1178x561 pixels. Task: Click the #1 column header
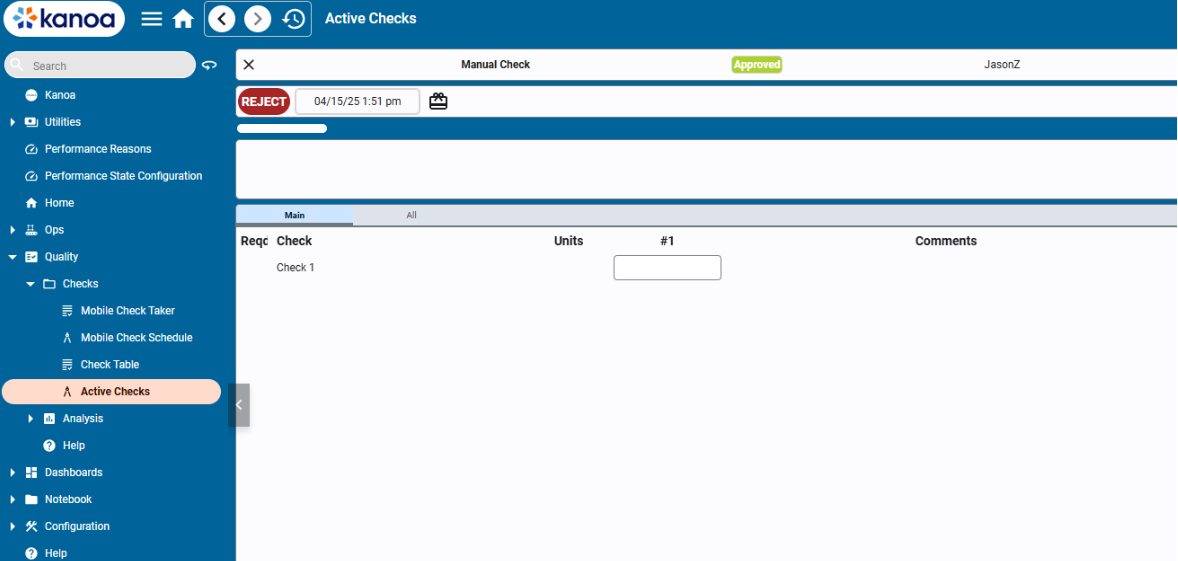pos(667,241)
